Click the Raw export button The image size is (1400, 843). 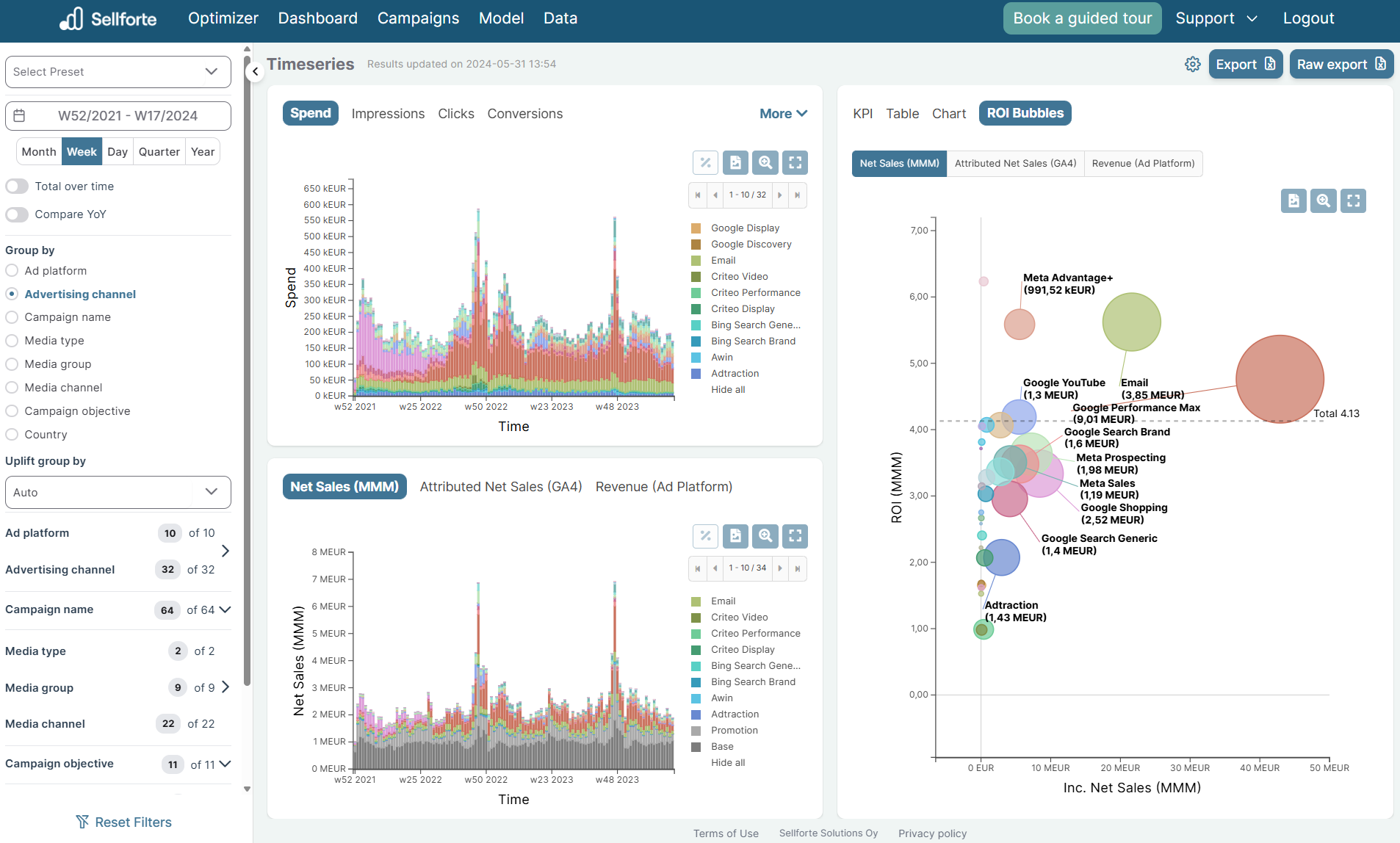point(1341,65)
